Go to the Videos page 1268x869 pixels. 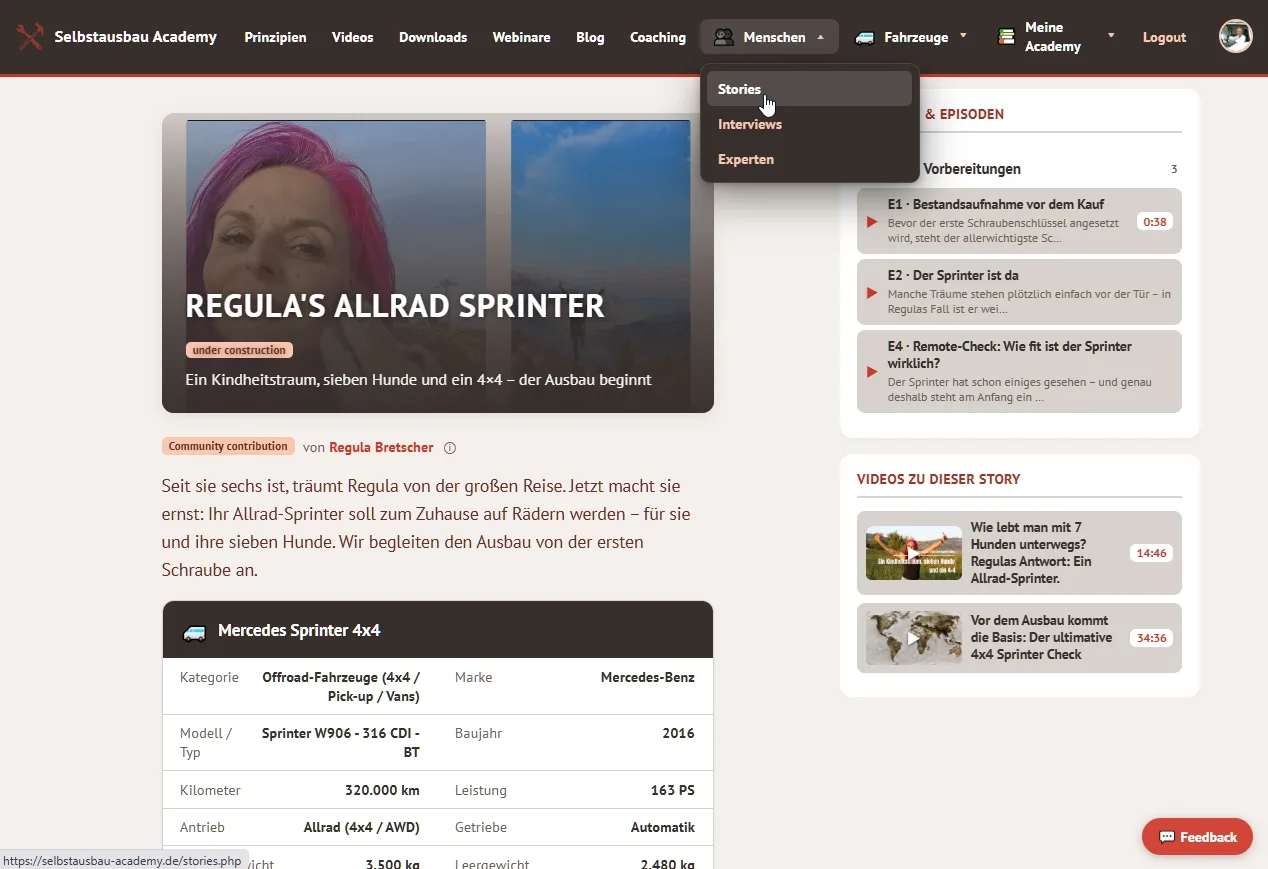click(352, 37)
